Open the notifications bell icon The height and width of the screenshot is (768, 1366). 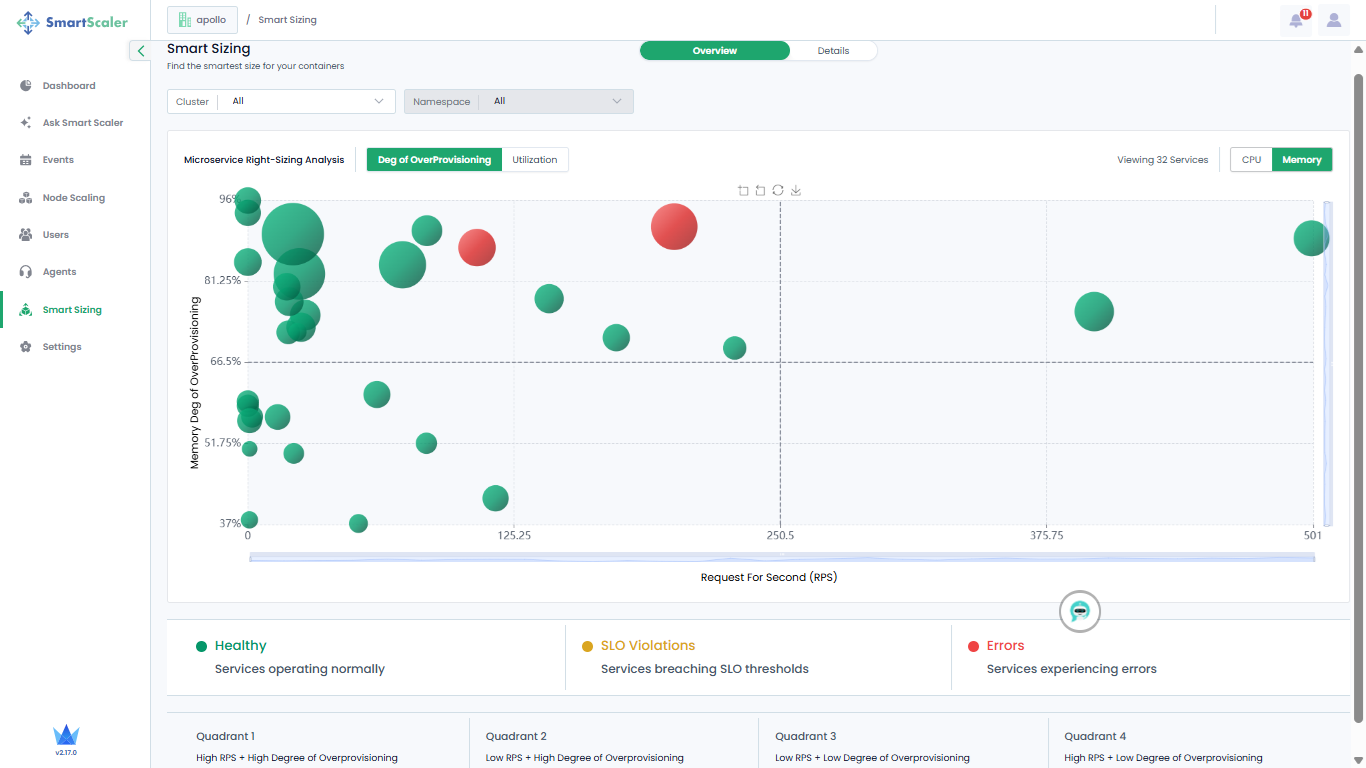(x=1296, y=20)
